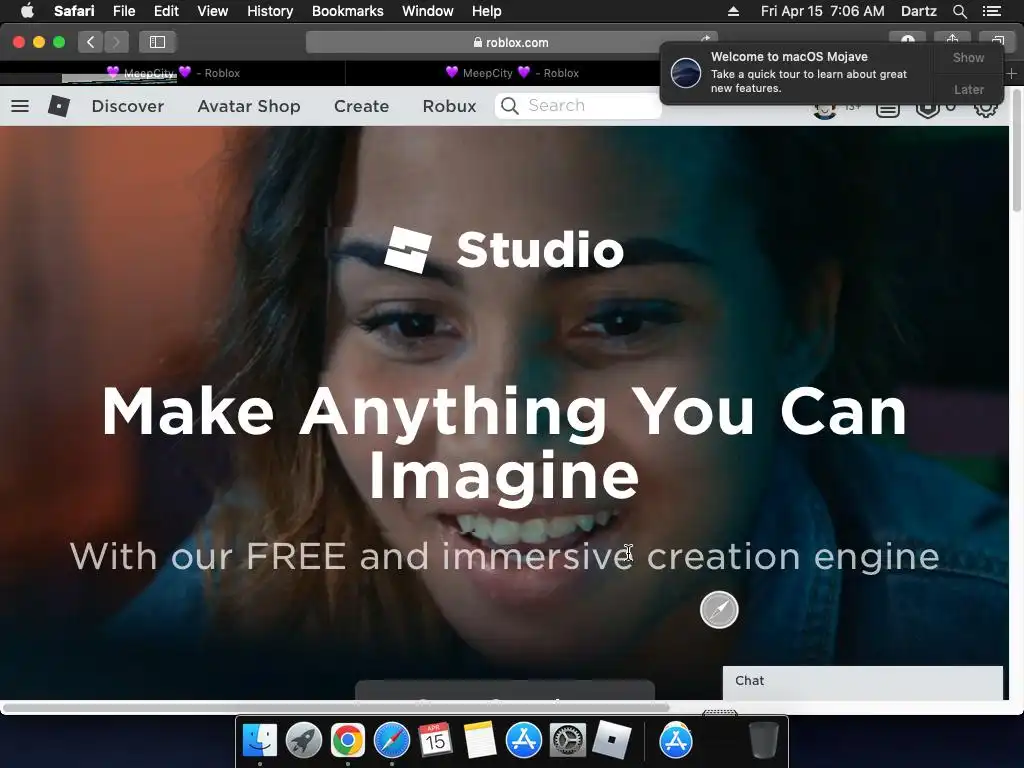The width and height of the screenshot is (1024, 768).
Task: Launch Roblox app from the Dock
Action: coord(612,741)
